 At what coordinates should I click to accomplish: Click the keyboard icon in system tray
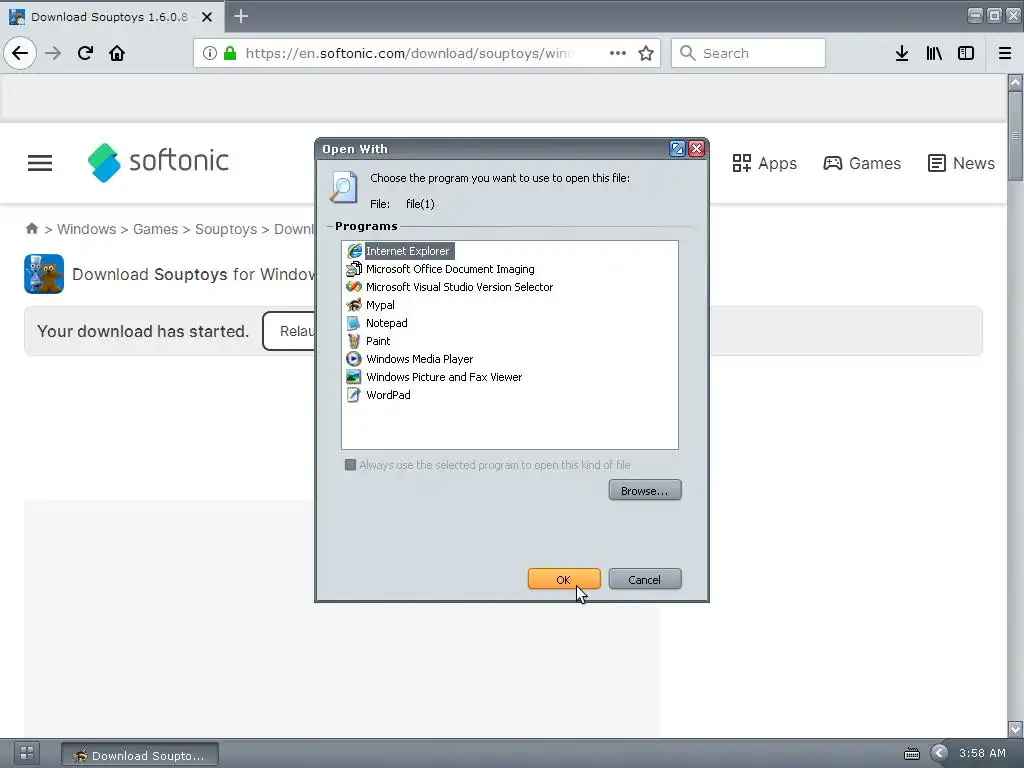pos(912,754)
